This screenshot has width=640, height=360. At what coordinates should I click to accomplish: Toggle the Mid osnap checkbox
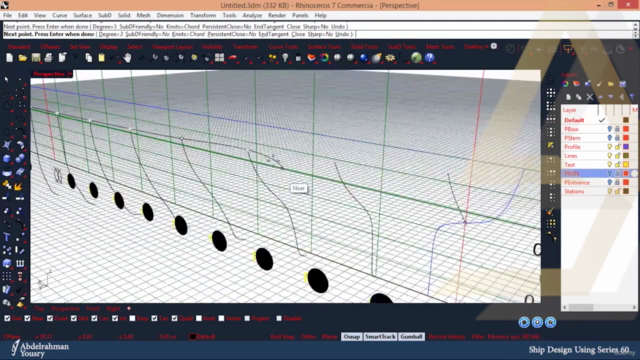click(x=74, y=318)
